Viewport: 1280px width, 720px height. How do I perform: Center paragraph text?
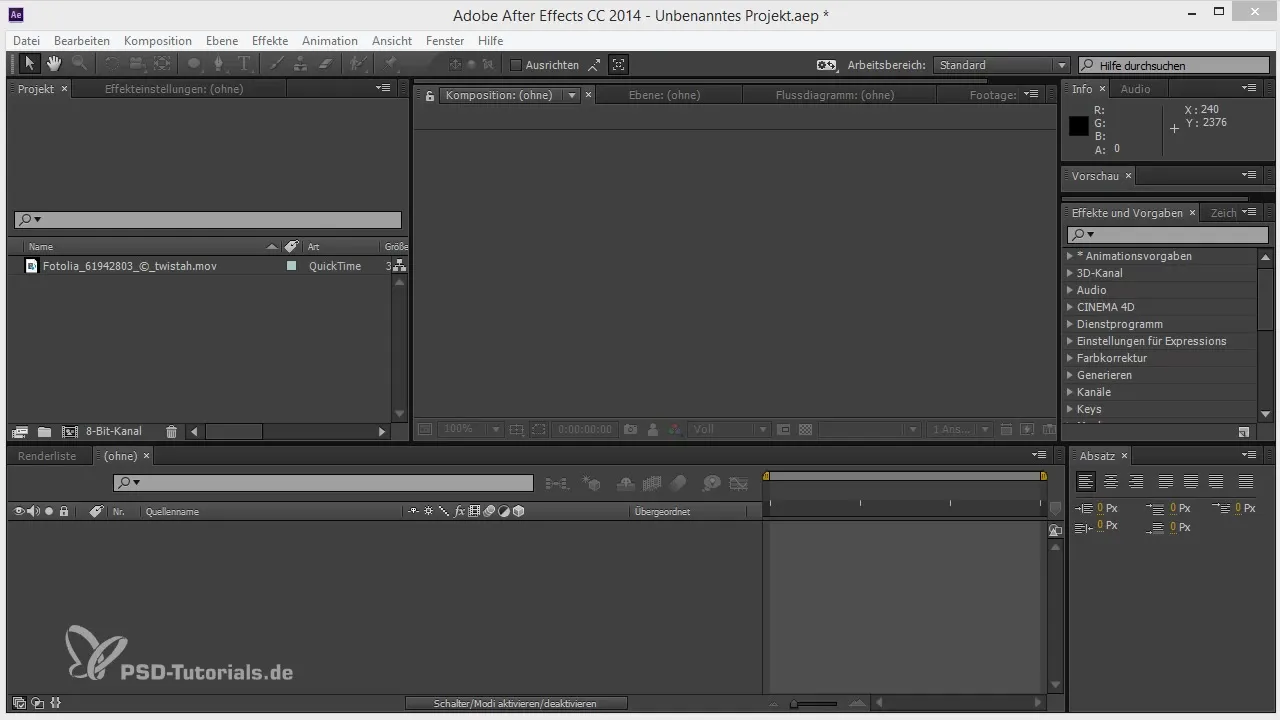[1110, 482]
